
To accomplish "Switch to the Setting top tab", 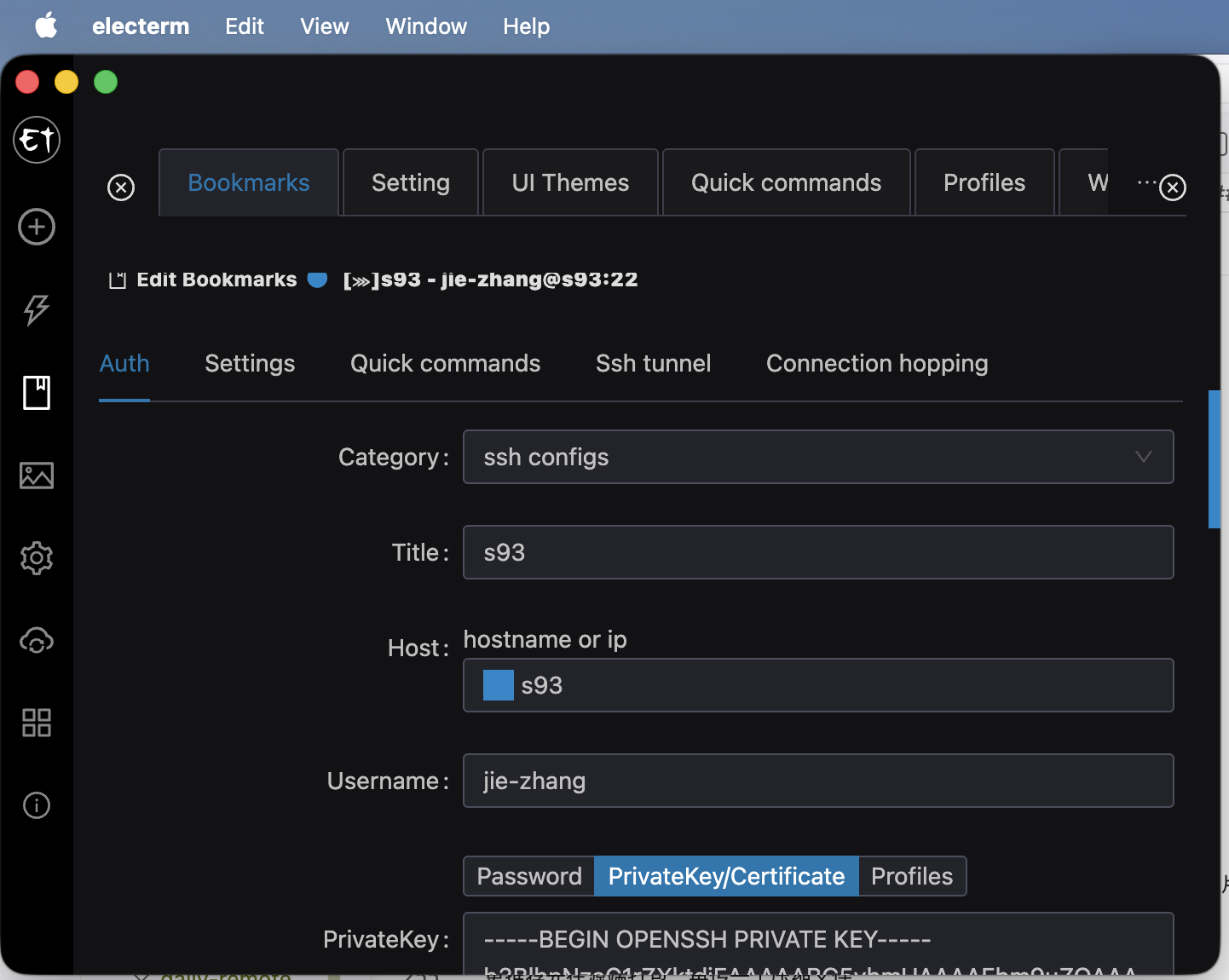I will pyautogui.click(x=411, y=182).
